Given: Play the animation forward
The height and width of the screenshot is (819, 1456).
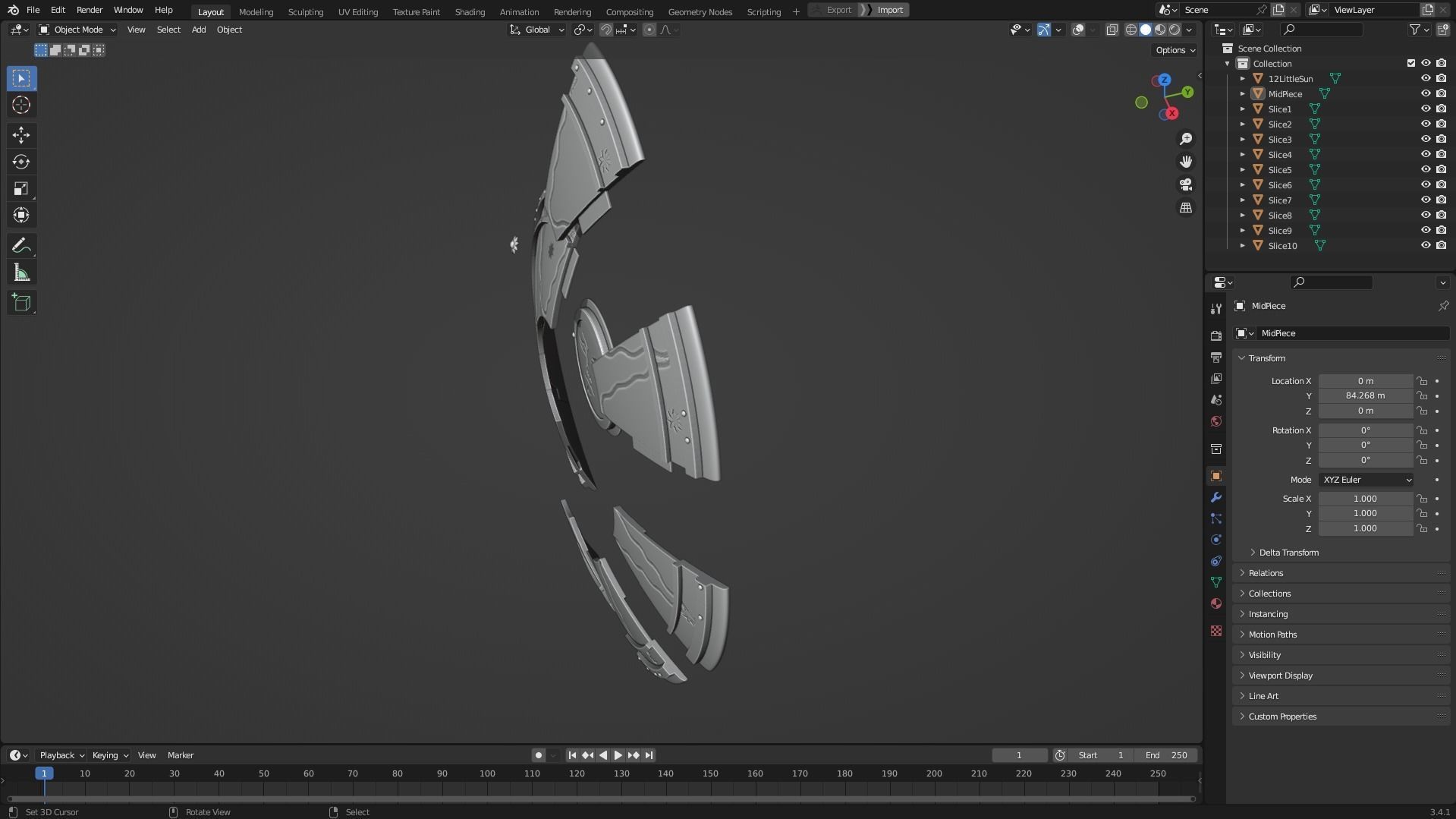Looking at the screenshot, I should point(618,755).
